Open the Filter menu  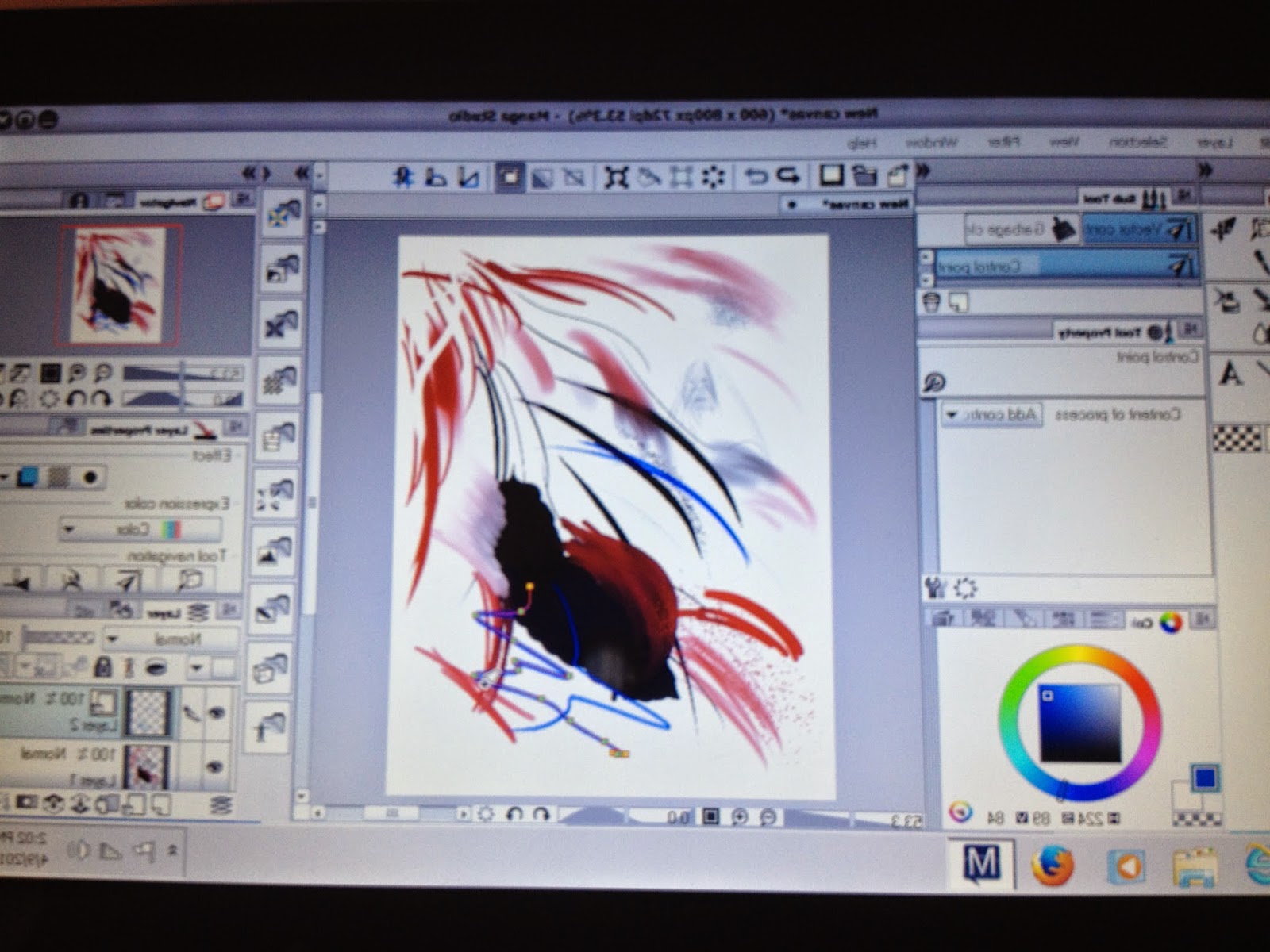pos(1003,143)
